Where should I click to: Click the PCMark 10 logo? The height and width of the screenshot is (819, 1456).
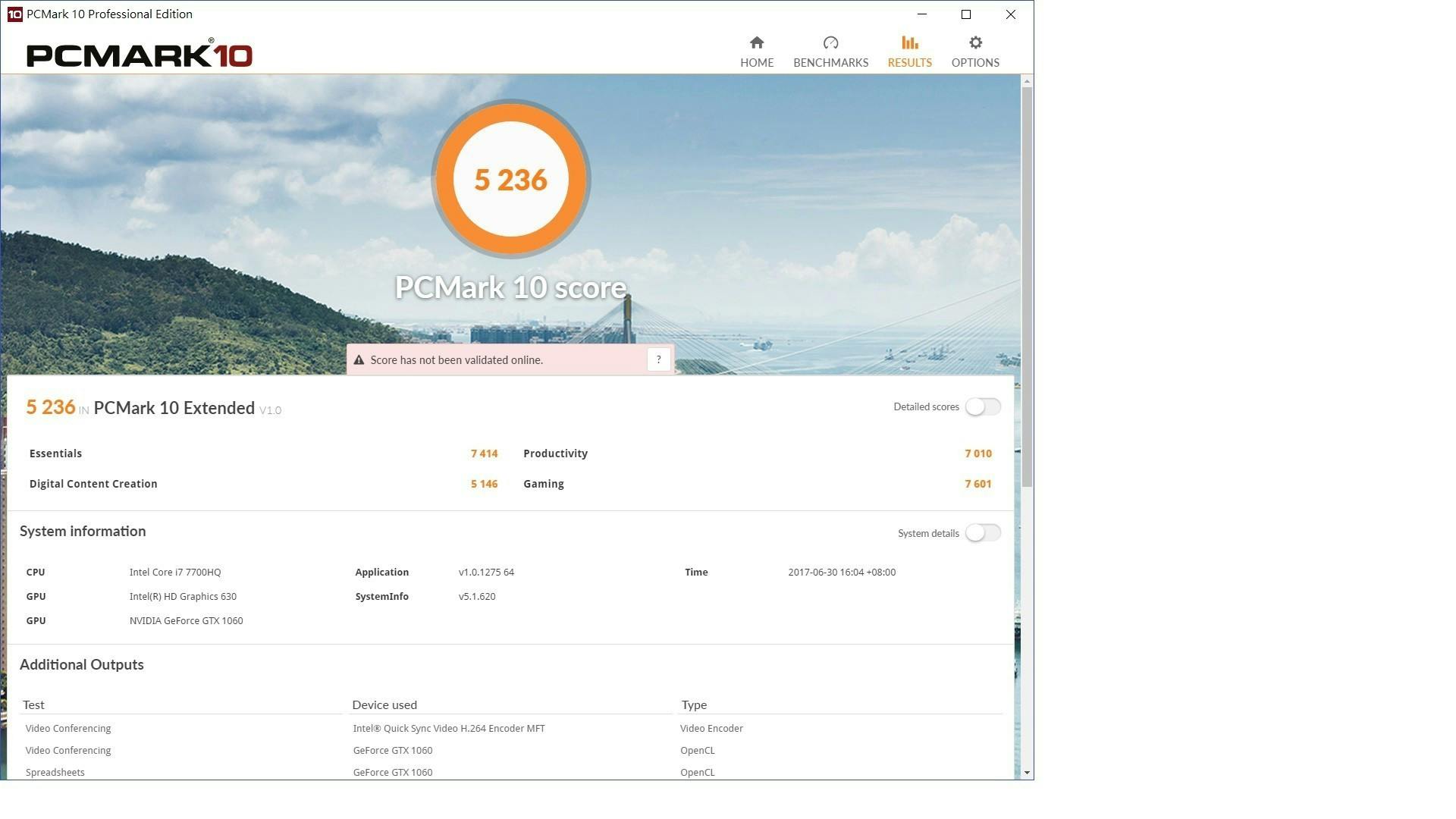pyautogui.click(x=140, y=54)
